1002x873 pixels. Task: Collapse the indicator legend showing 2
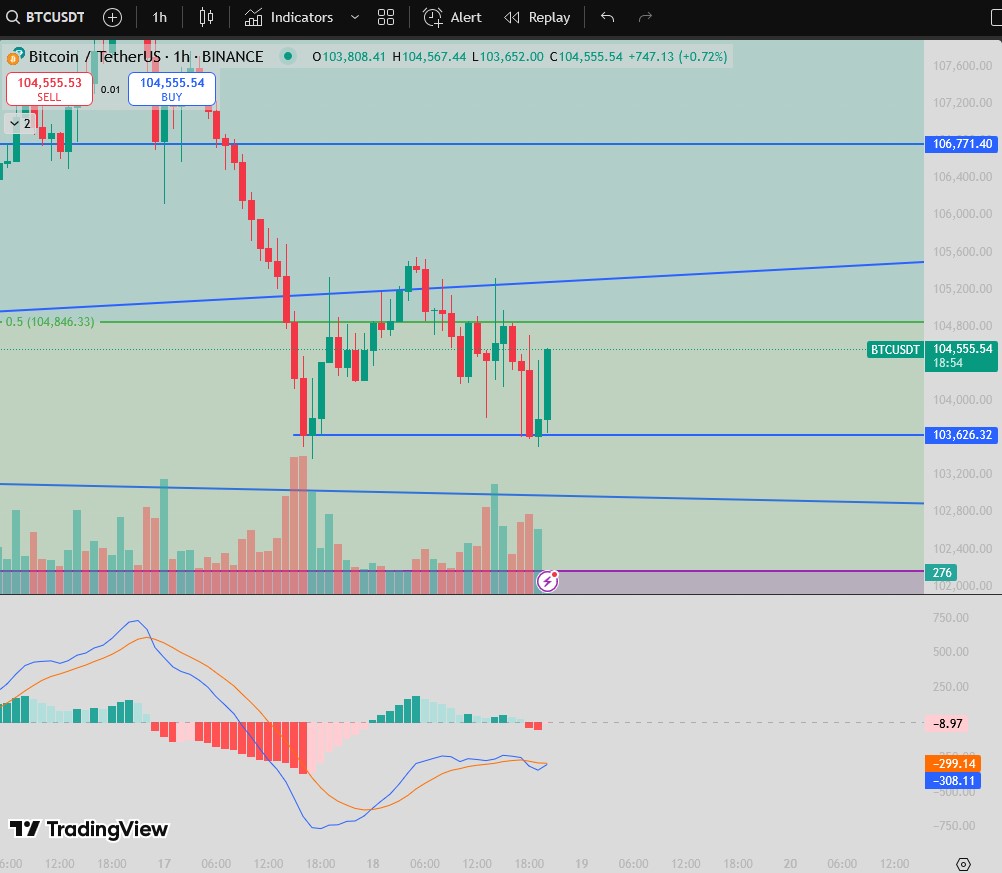coord(20,123)
